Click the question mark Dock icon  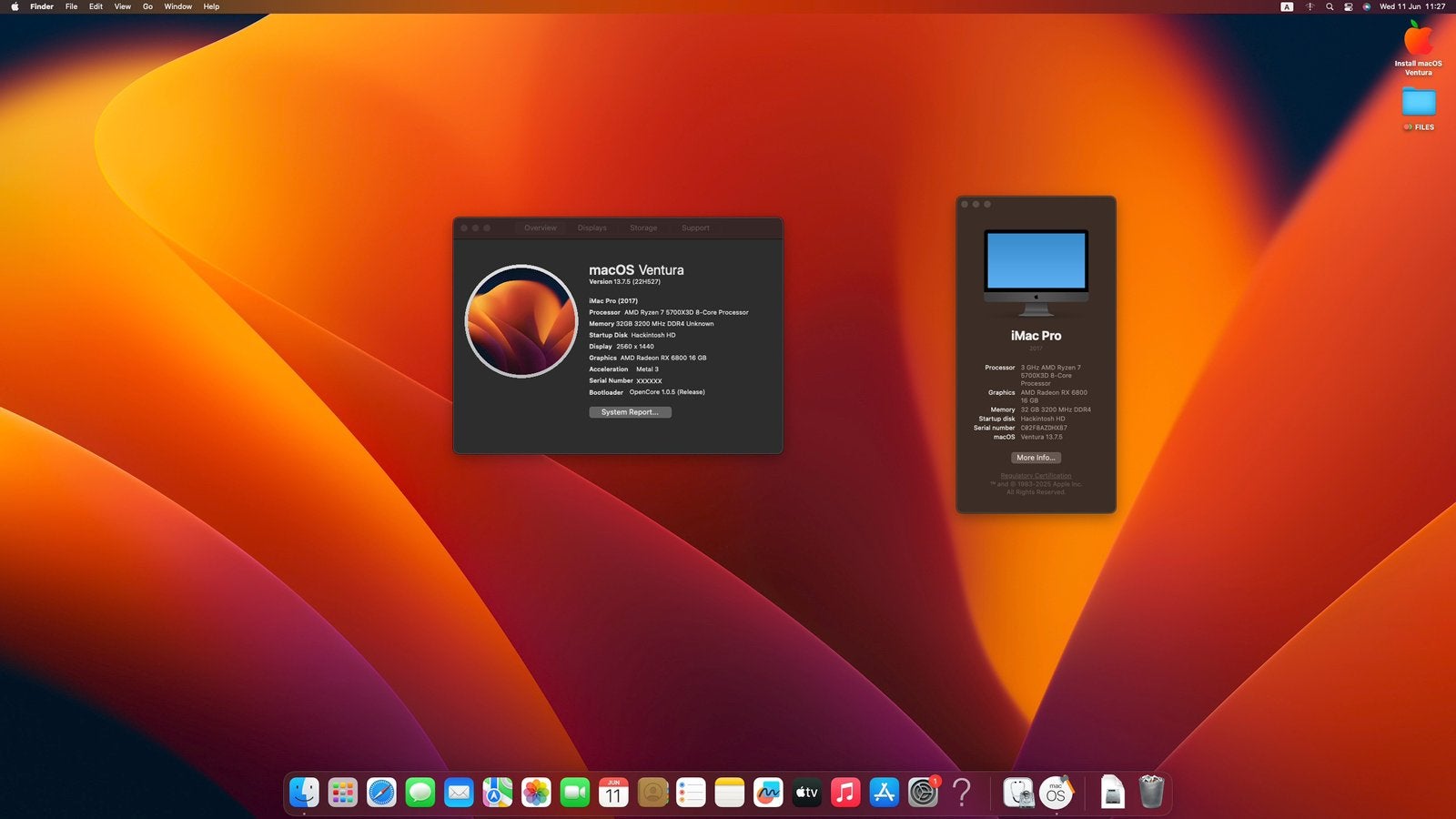pyautogui.click(x=962, y=793)
